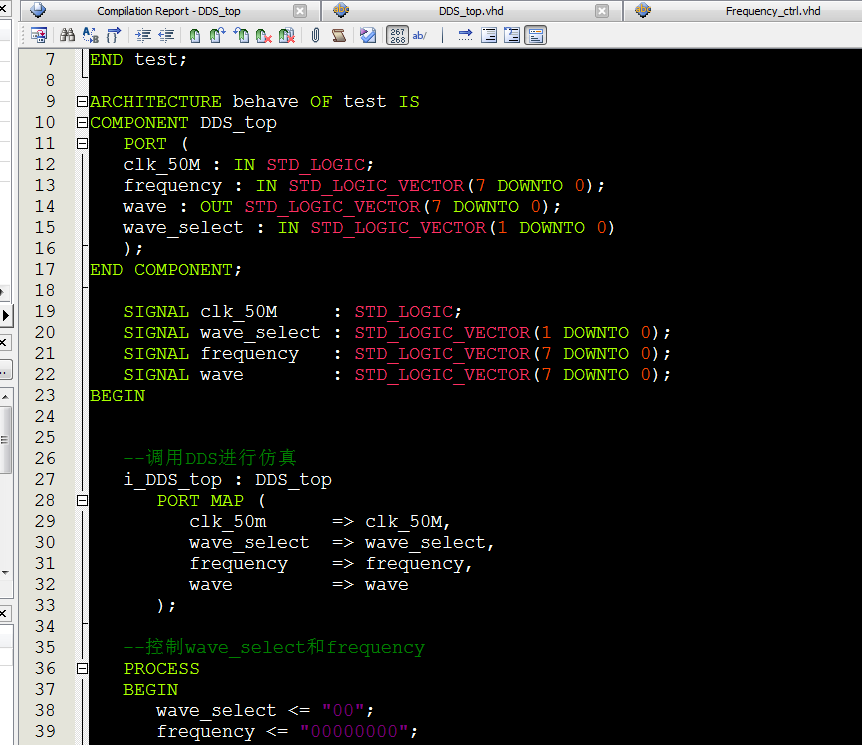862x745 pixels.
Task: Toggle the rightmost highlighted toolbar button
Action: 536,36
